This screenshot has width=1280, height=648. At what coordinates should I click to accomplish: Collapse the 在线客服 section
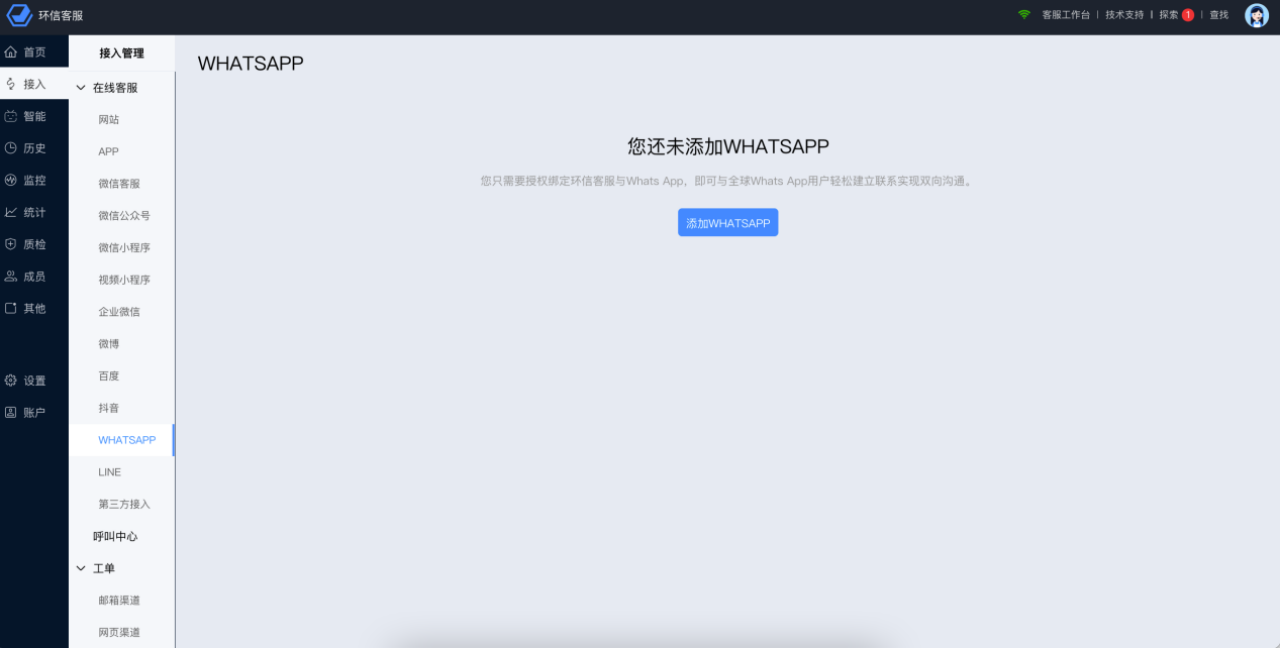(x=81, y=88)
